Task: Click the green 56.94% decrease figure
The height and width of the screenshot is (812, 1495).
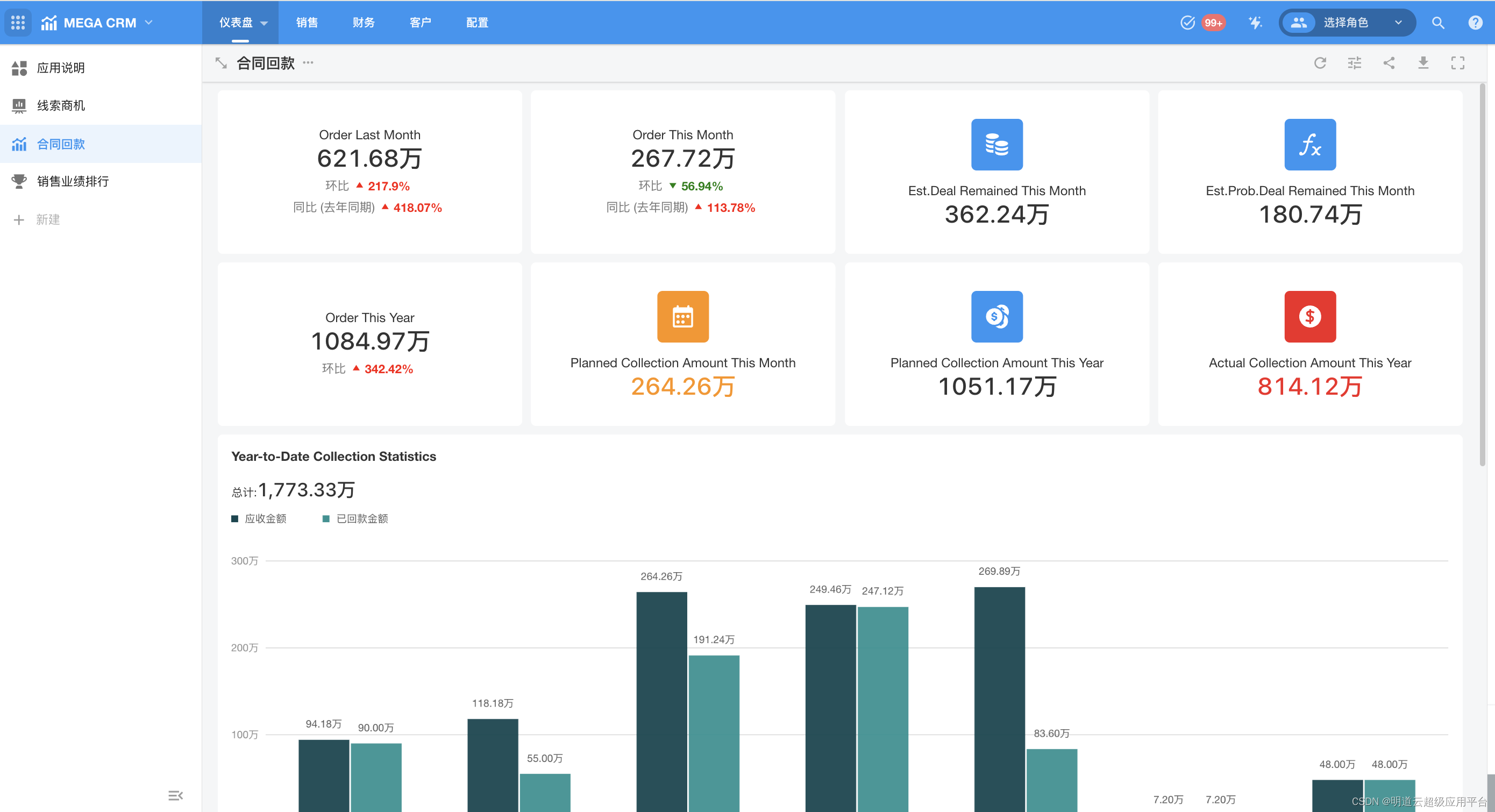Action: coord(702,186)
